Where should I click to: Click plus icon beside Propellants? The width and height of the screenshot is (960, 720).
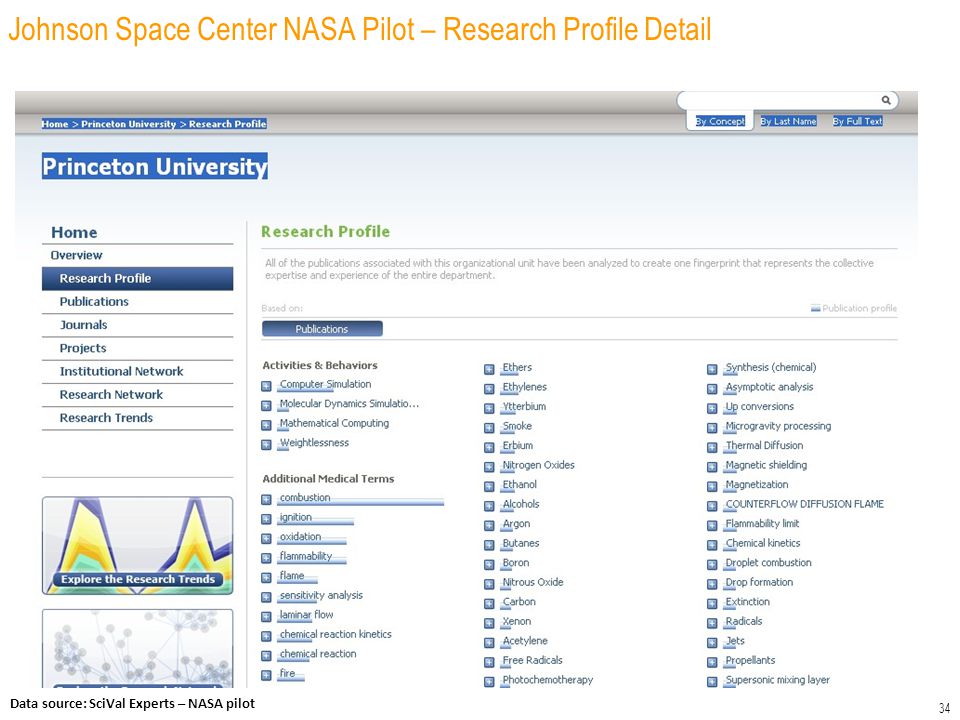(711, 662)
